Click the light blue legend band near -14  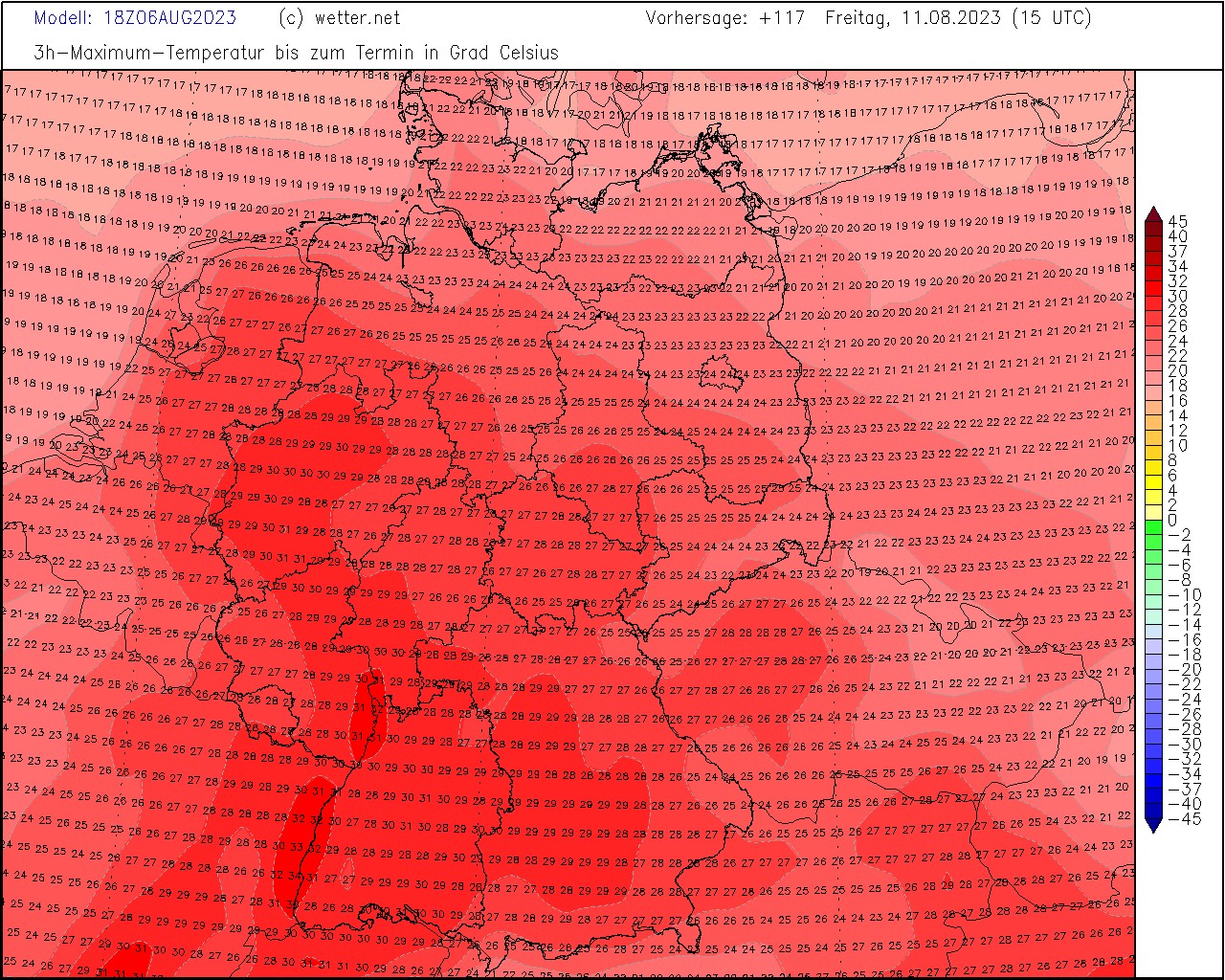(x=1153, y=625)
